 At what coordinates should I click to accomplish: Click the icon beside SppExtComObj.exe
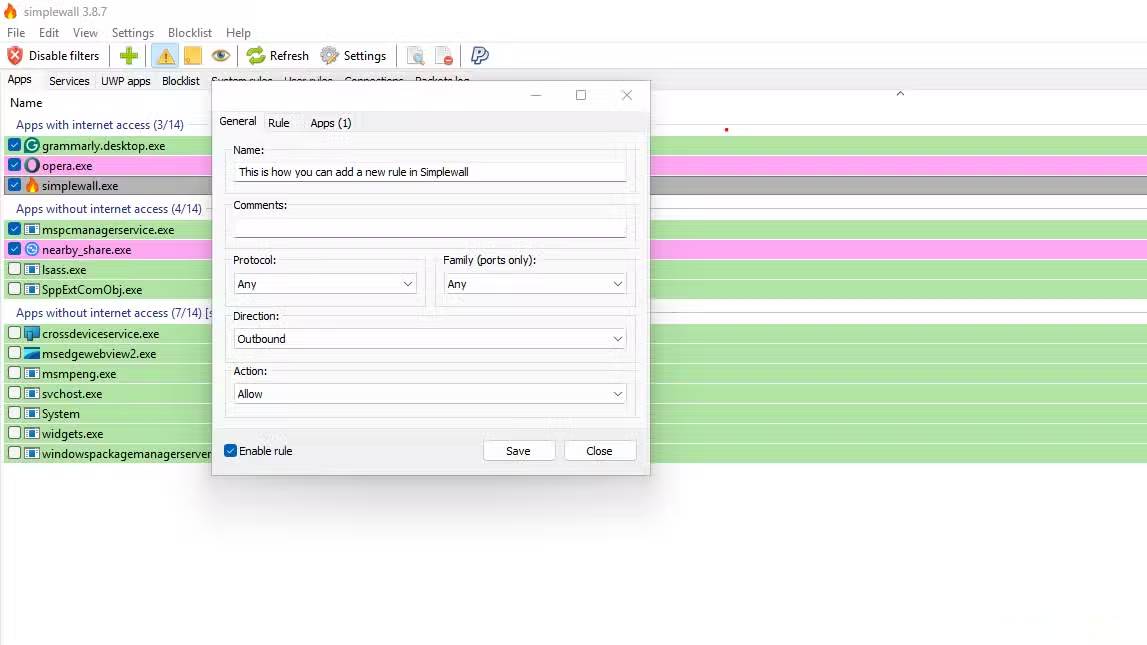[x=31, y=290]
